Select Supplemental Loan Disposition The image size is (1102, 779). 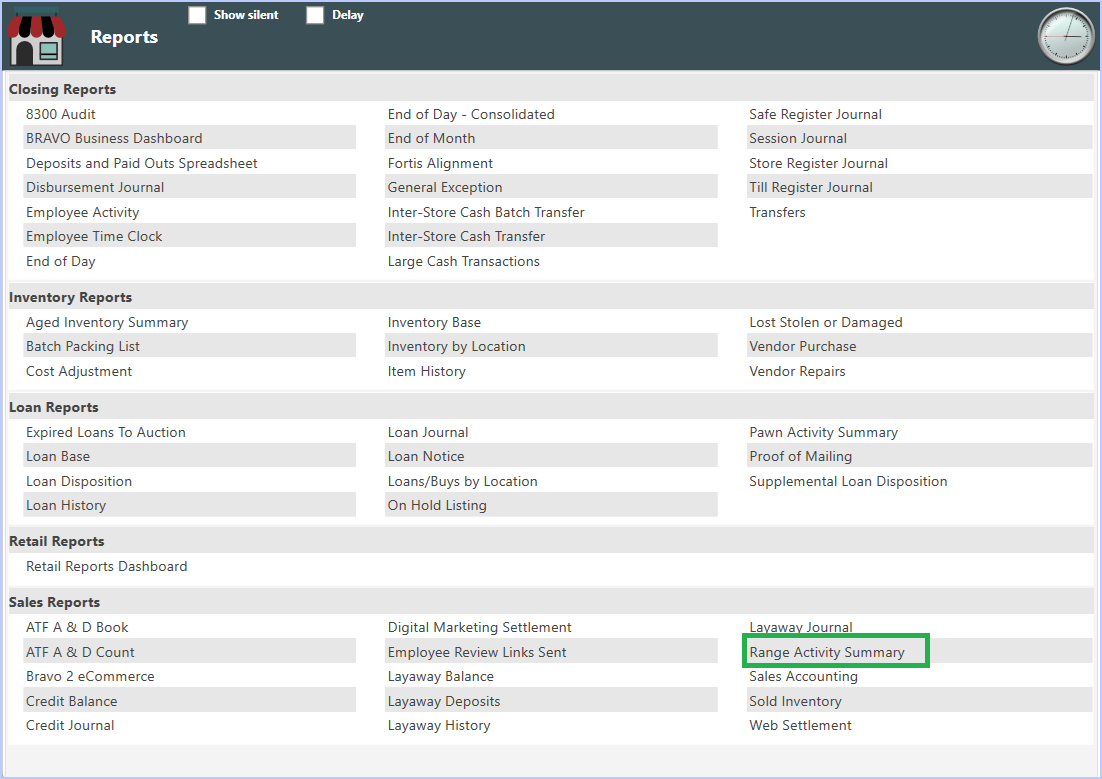pos(848,482)
